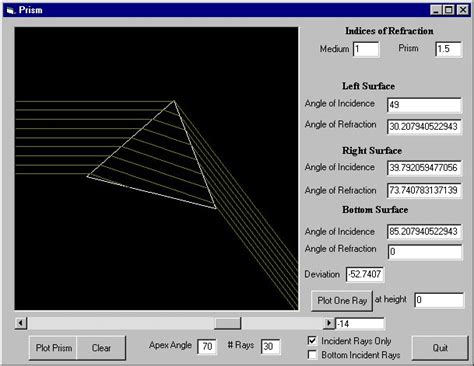Screen dimensions: 474x366
Task: Maximize the Prism window
Action: click(449, 10)
